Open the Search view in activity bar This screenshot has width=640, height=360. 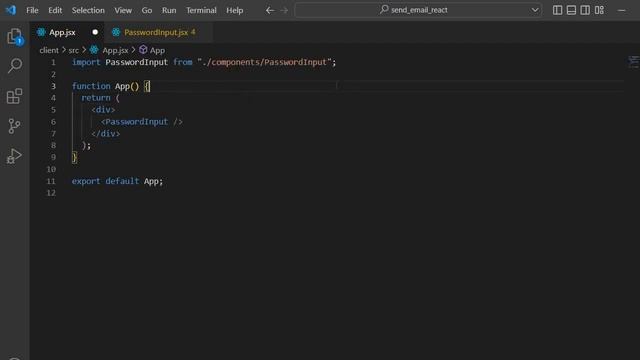coord(15,65)
